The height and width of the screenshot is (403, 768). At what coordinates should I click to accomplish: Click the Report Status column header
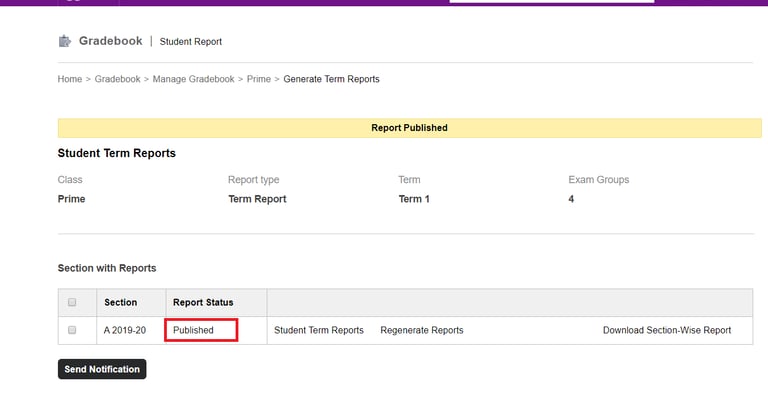[203, 302]
